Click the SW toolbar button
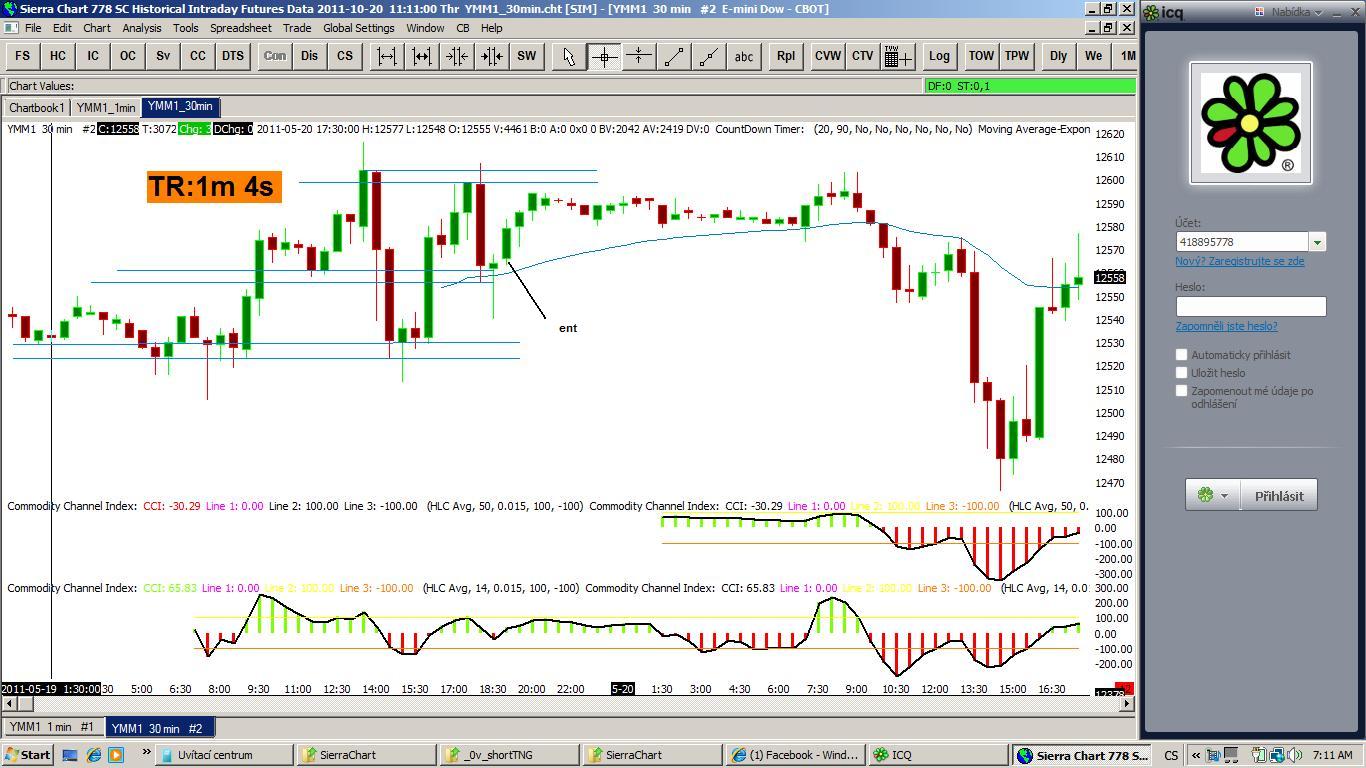 (x=526, y=56)
